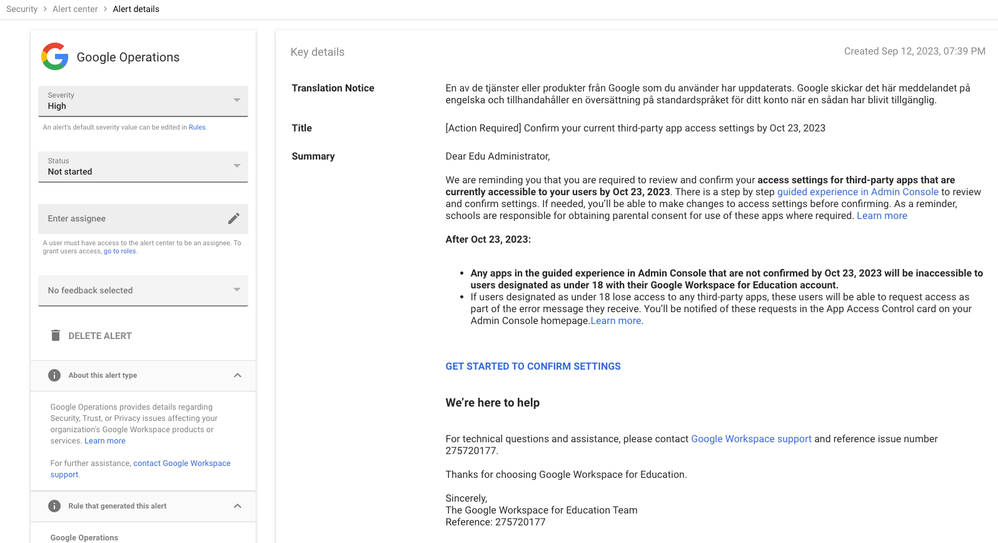Click the Key details heading

tap(317, 52)
